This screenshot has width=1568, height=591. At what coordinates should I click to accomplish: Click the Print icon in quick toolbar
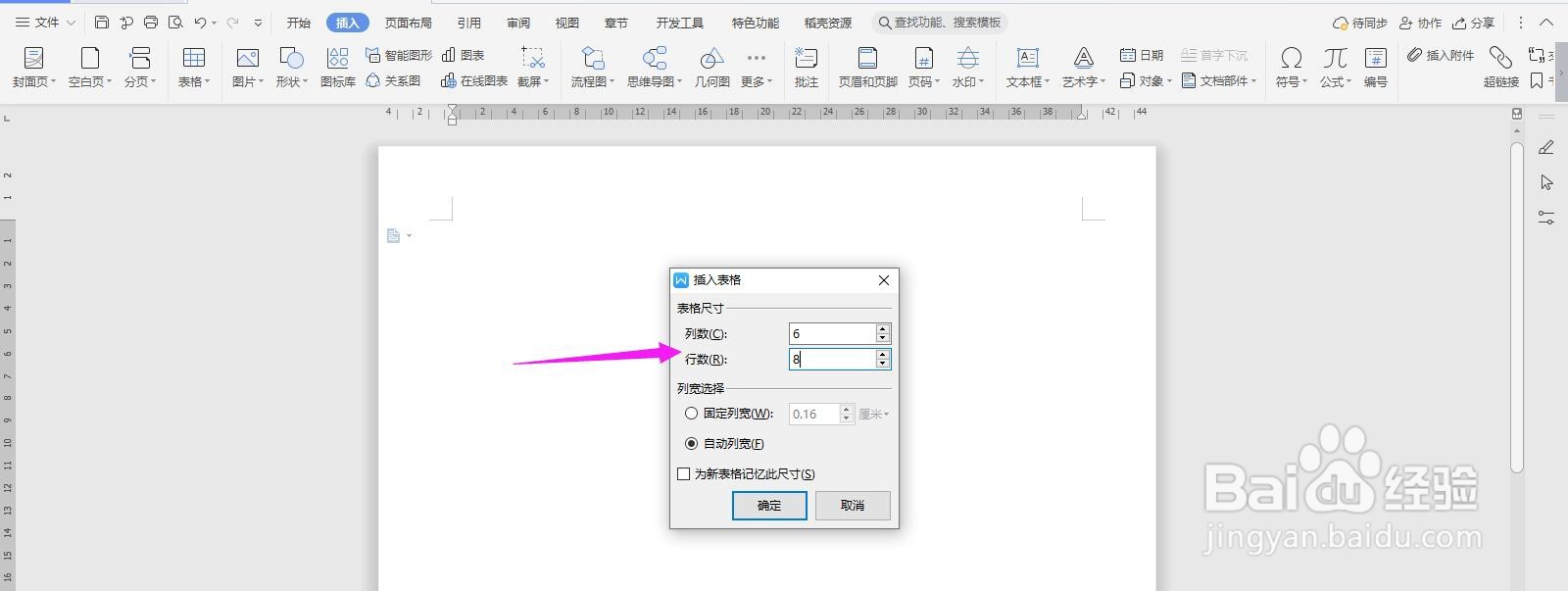[x=151, y=22]
